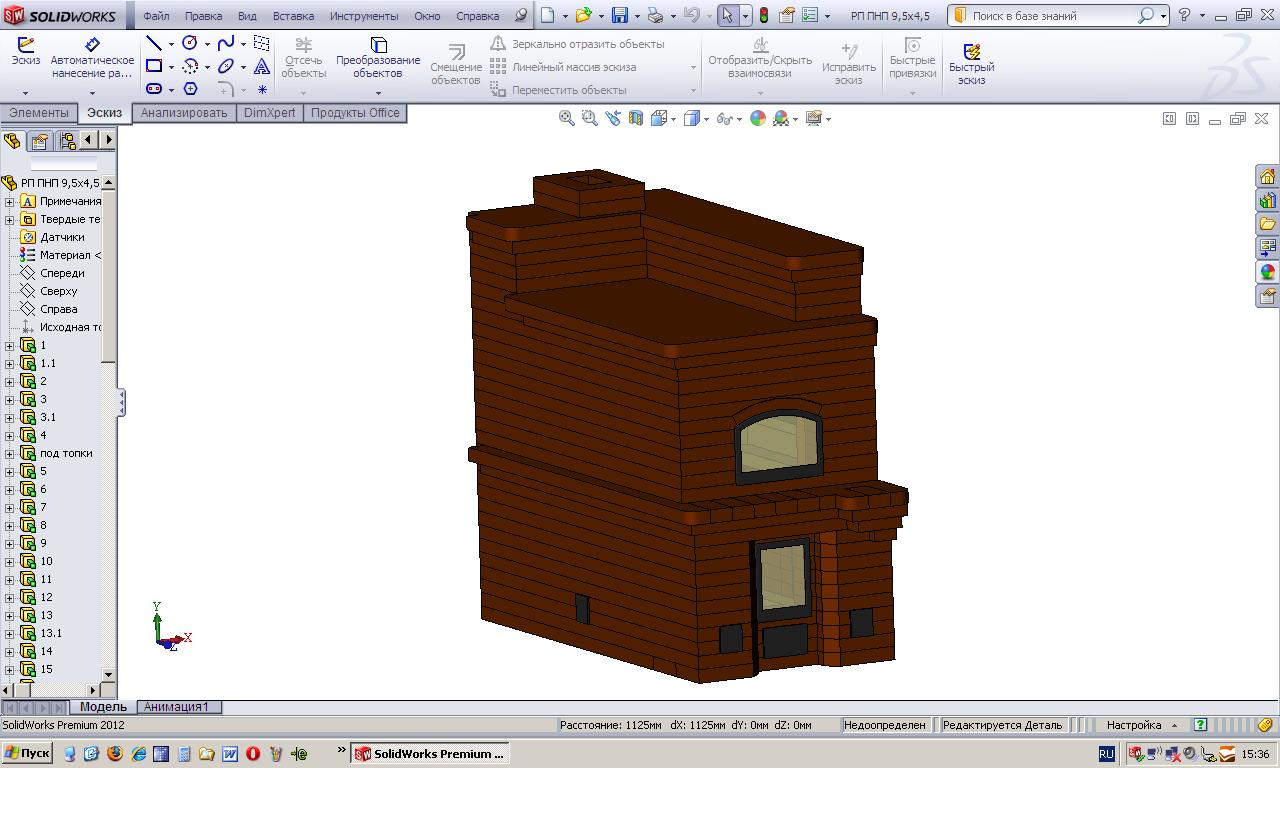Click the Rebuild traffic light icon
Image resolution: width=1280 pixels, height=814 pixels.
click(x=764, y=16)
